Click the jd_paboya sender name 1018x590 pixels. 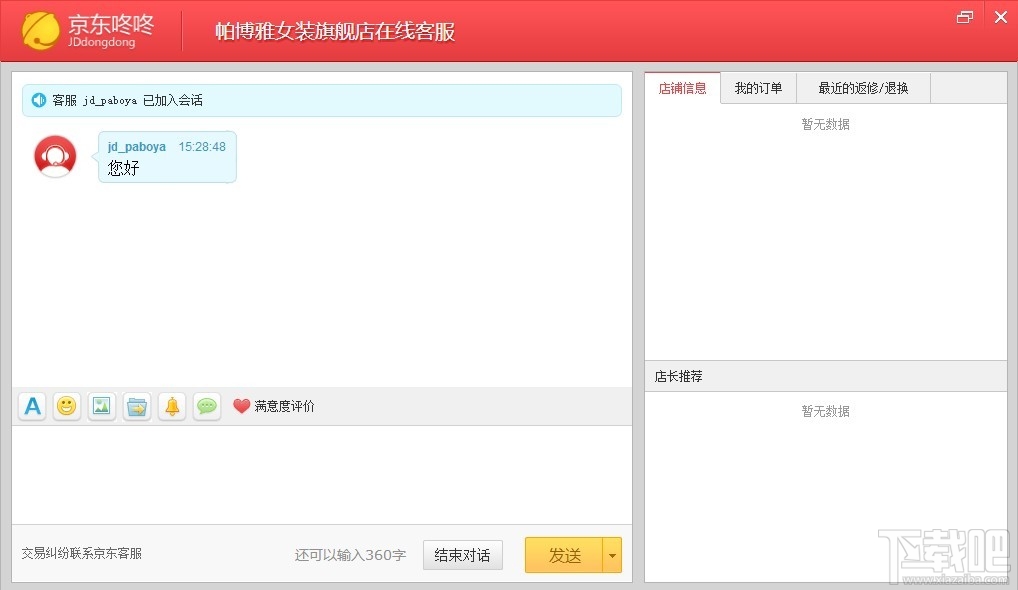tap(137, 147)
